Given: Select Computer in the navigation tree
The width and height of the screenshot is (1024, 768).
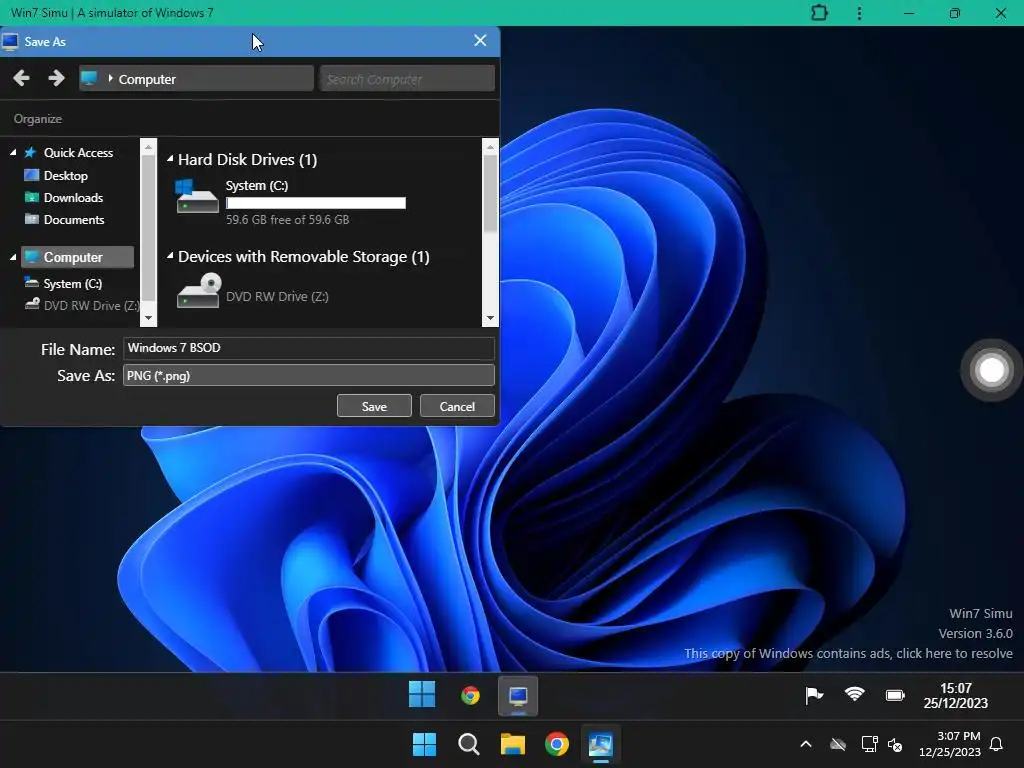Looking at the screenshot, I should [77, 257].
